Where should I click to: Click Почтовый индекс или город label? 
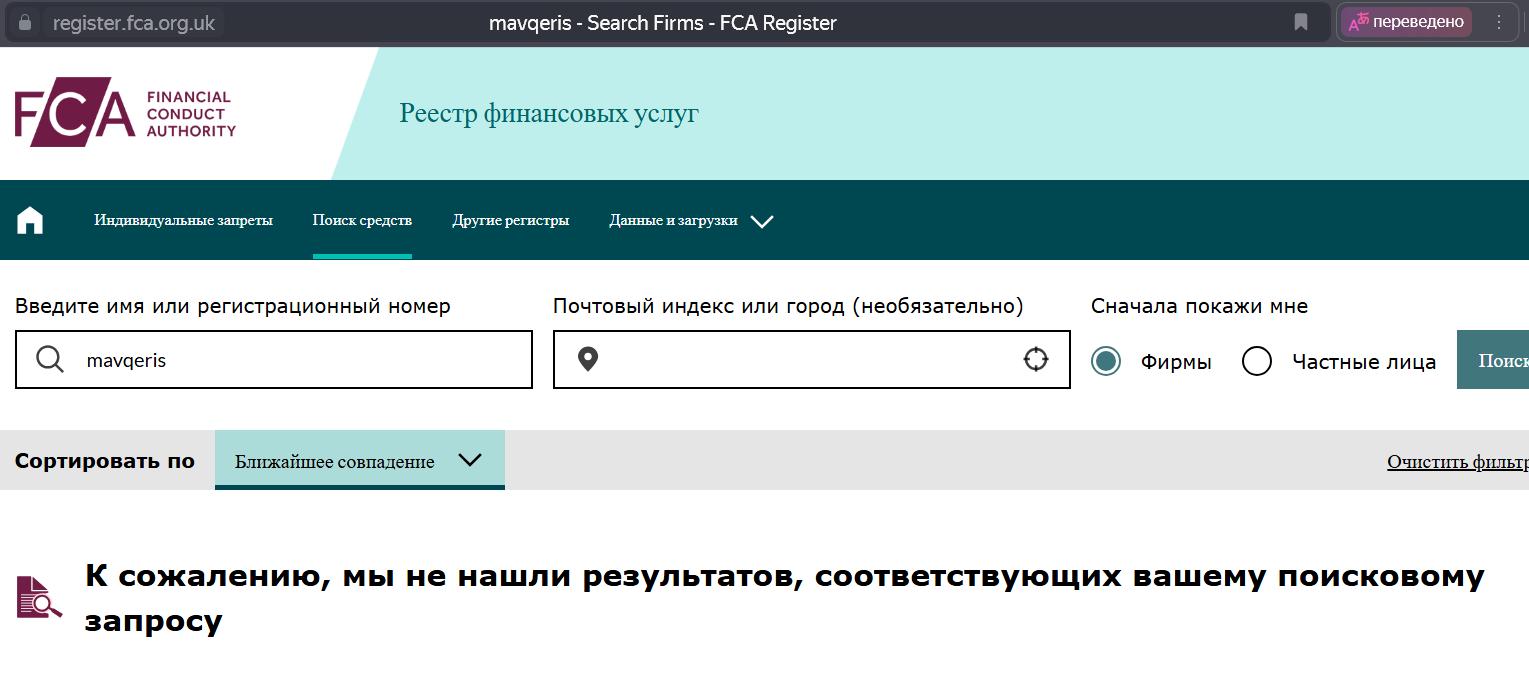(788, 306)
